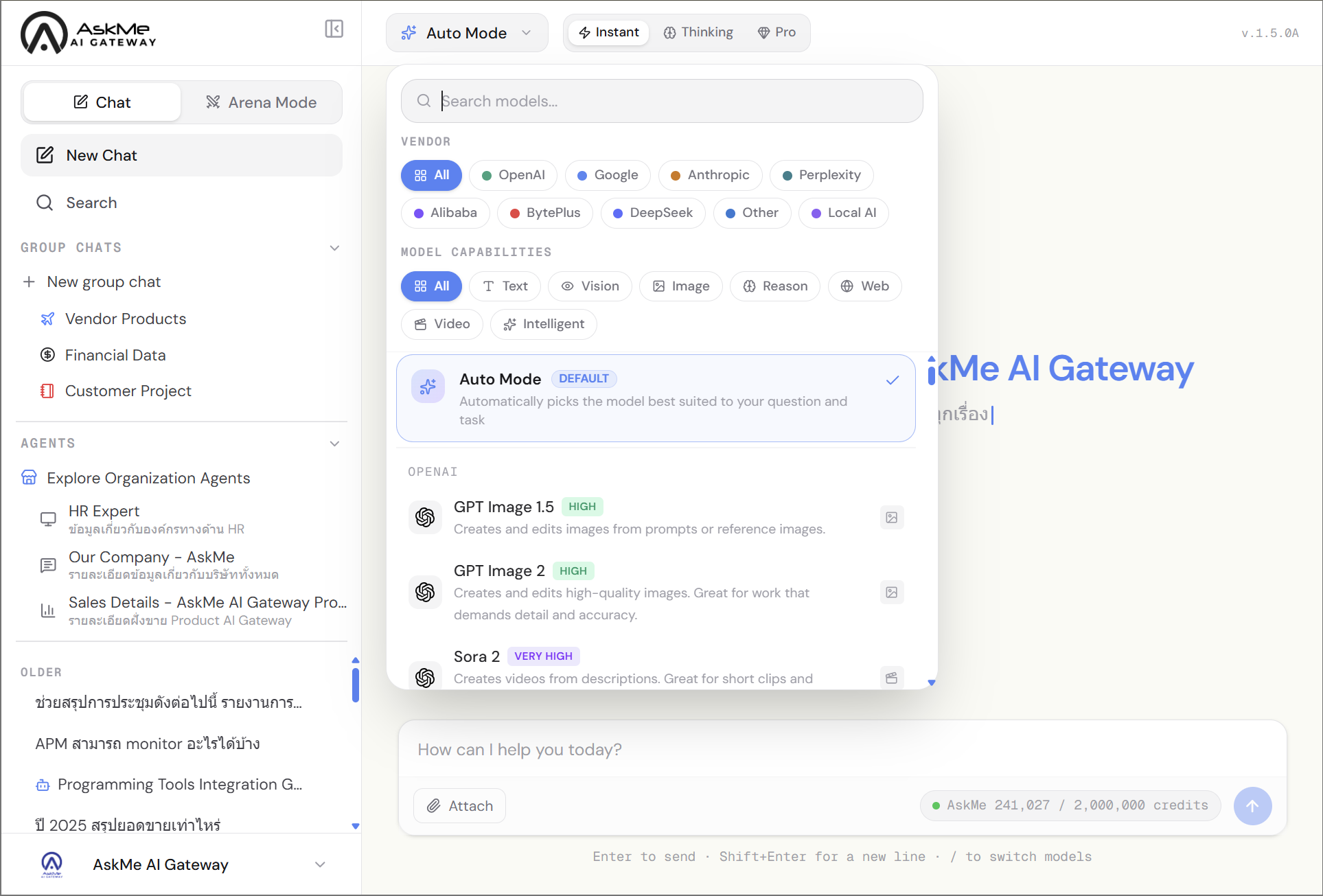Click sidebar scroll-up arrow near Older
1323x896 pixels.
pos(356,660)
